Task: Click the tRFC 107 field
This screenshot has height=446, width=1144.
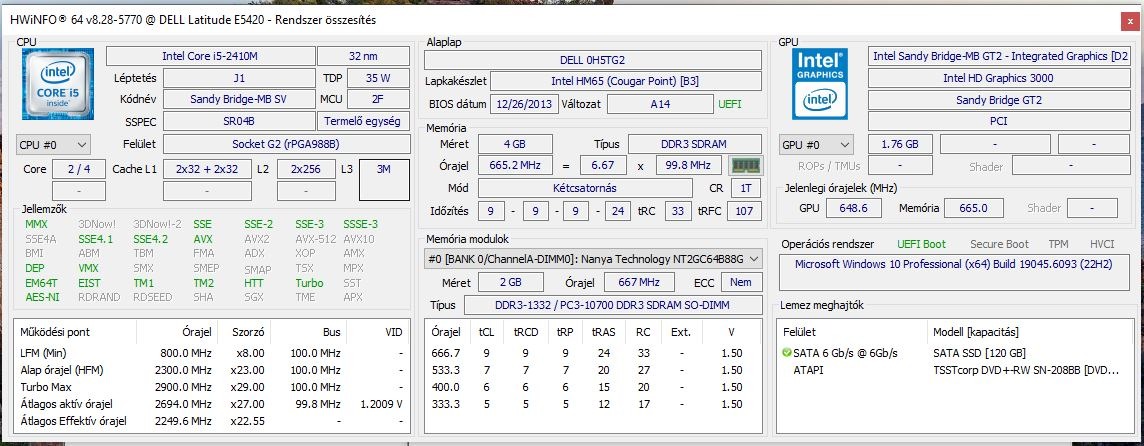Action: (x=744, y=212)
